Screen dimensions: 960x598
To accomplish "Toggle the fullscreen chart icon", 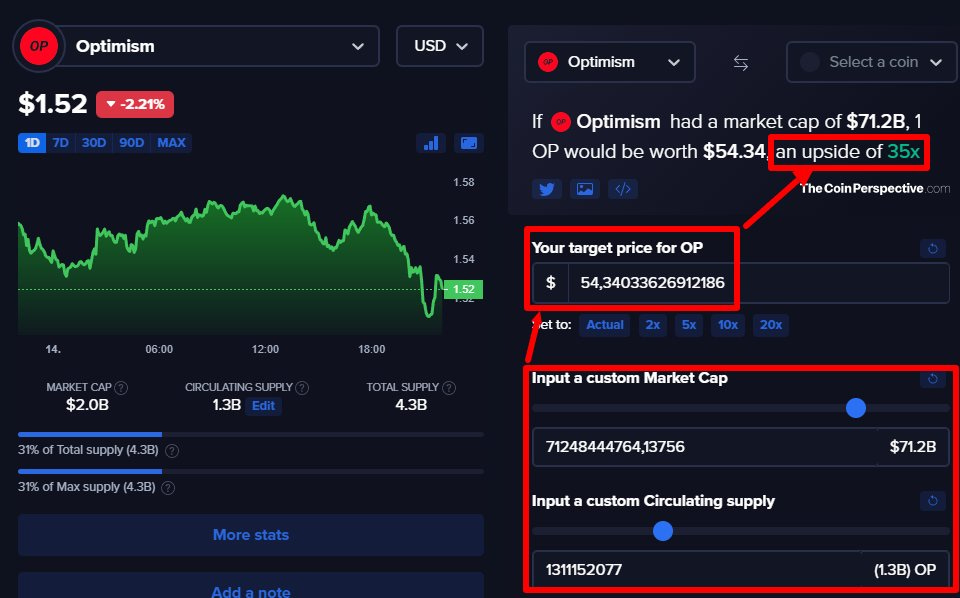I will 468,143.
